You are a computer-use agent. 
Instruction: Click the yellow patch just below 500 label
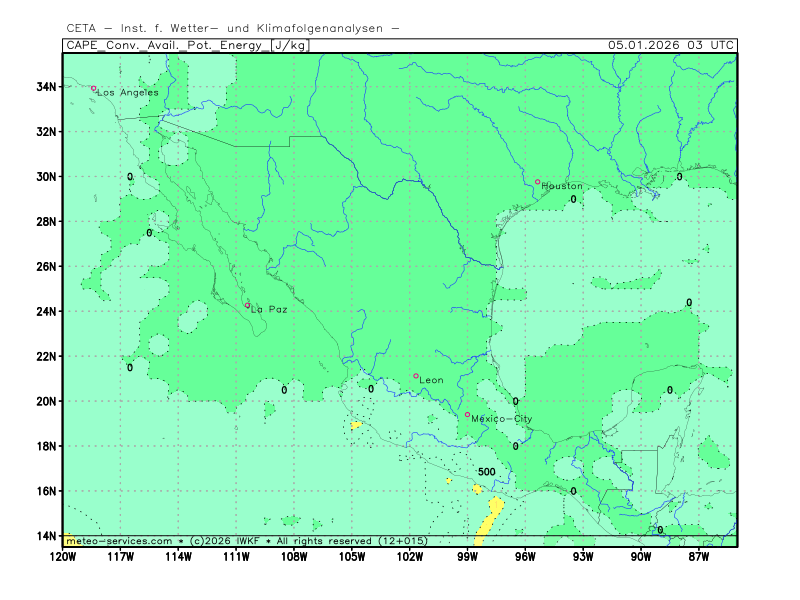[x=478, y=489]
